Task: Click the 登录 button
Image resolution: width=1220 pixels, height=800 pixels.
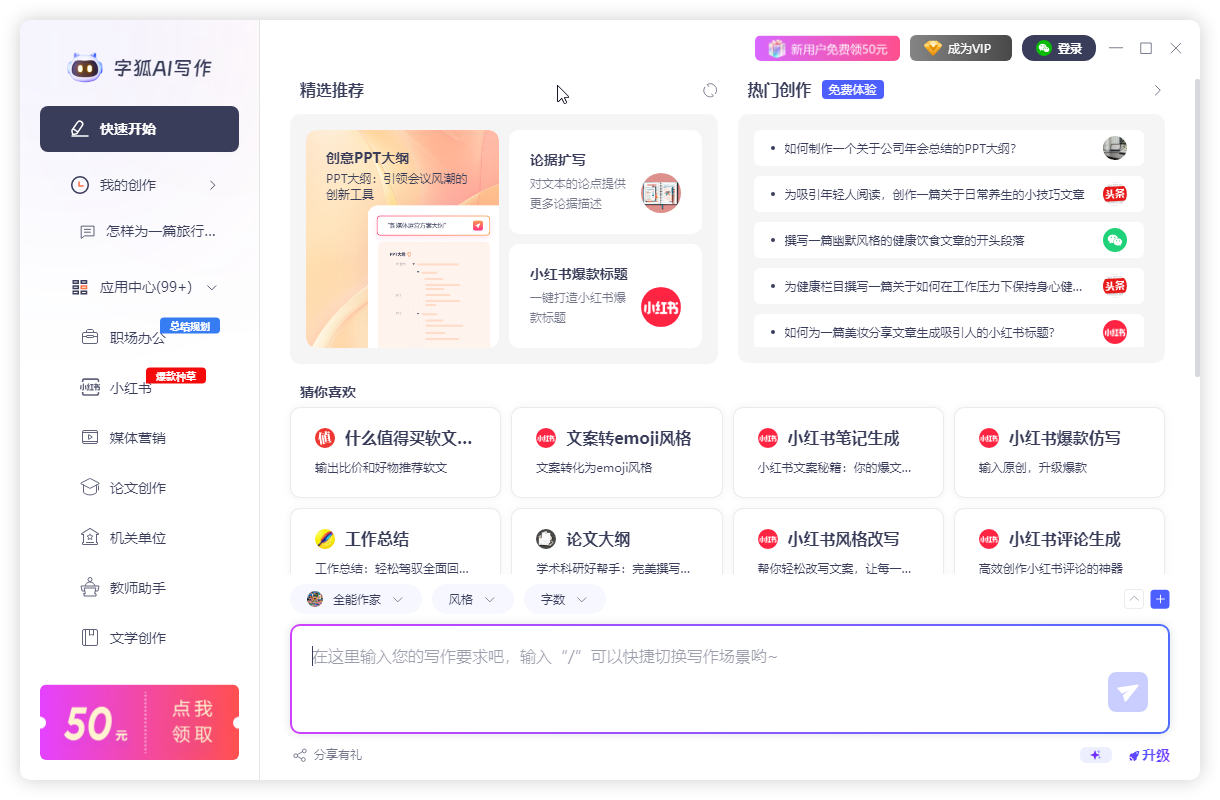Action: pos(1059,48)
